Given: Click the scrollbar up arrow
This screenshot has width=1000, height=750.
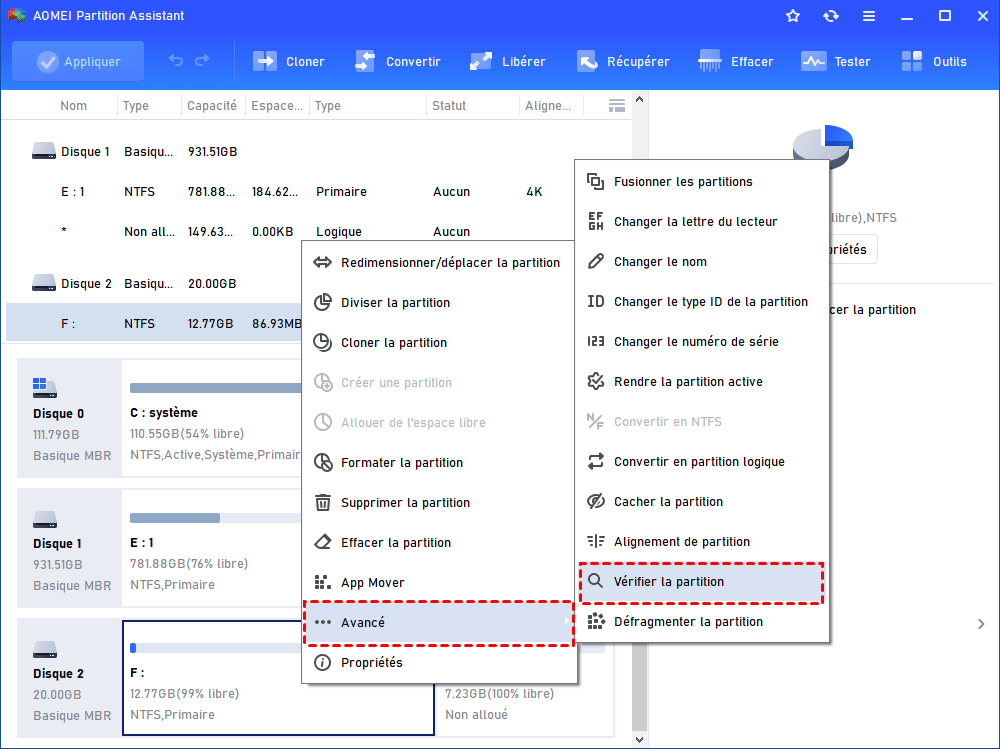Looking at the screenshot, I should point(640,99).
